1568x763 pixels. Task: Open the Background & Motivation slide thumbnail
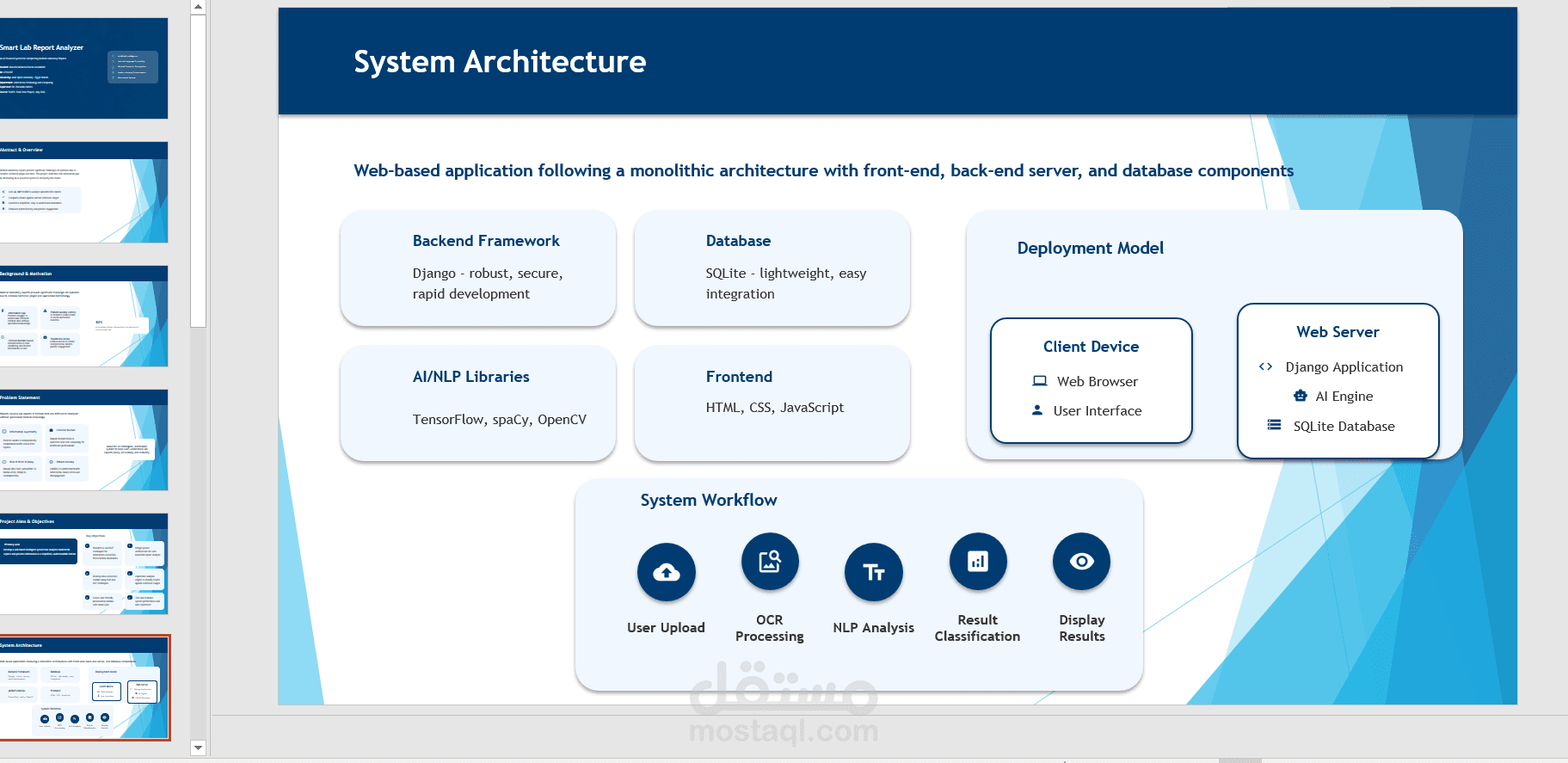[83, 316]
